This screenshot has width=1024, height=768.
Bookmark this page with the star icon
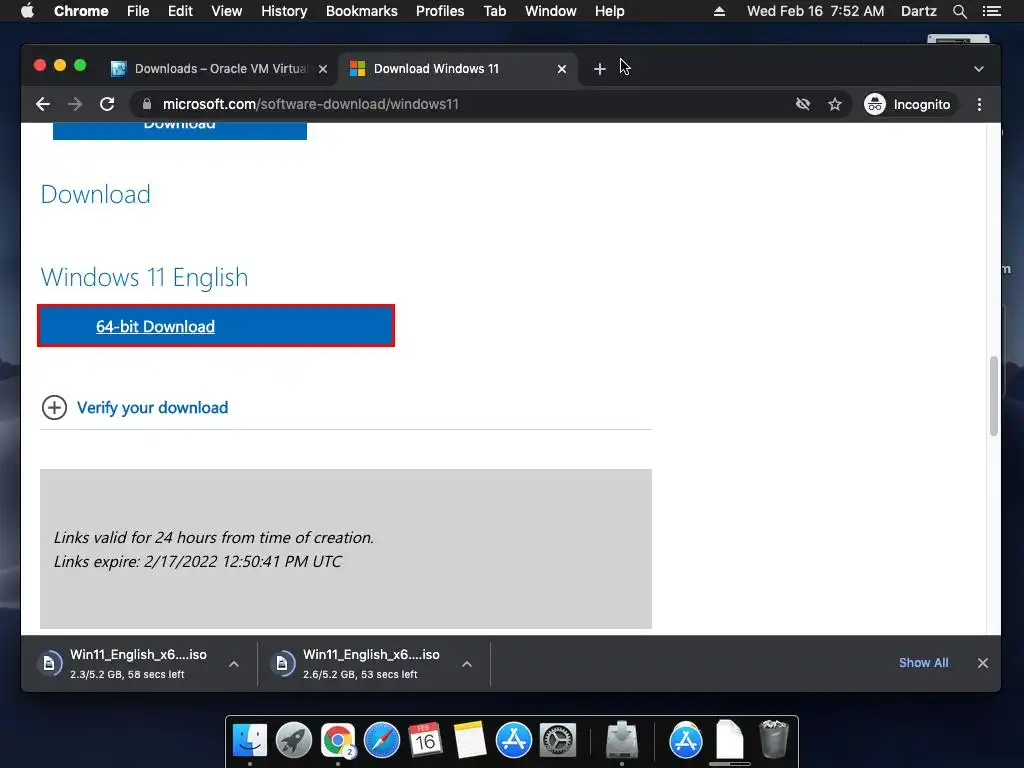pyautogui.click(x=835, y=104)
